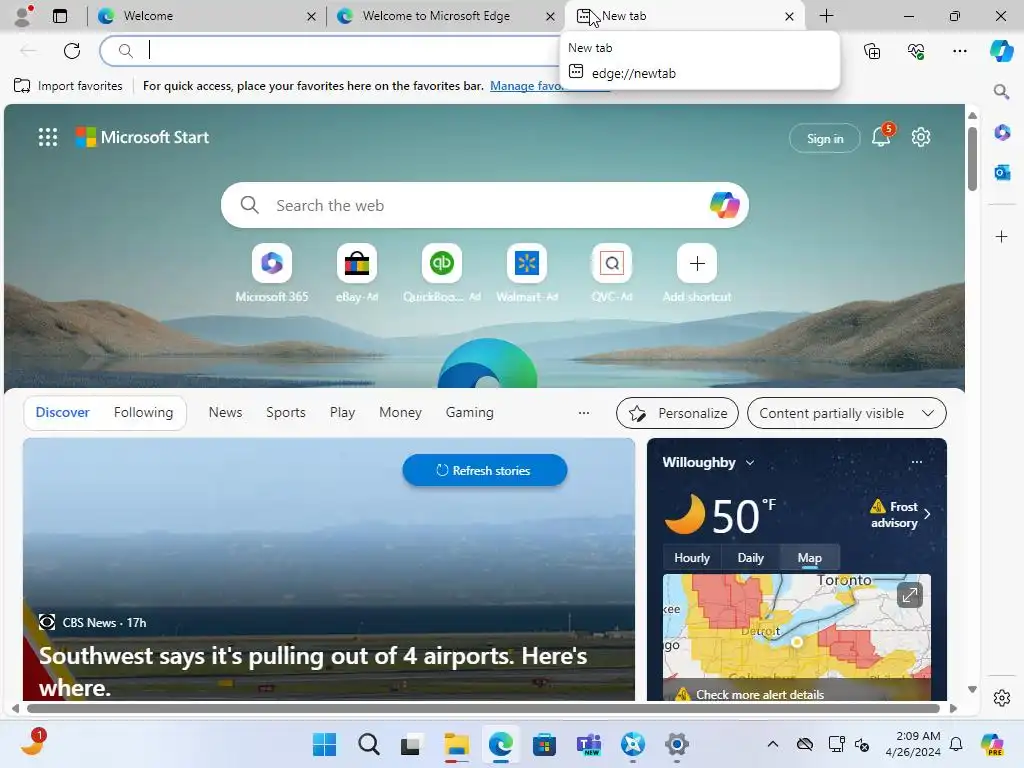Show more feed categories ellipsis
The height and width of the screenshot is (768, 1024).
click(x=584, y=413)
